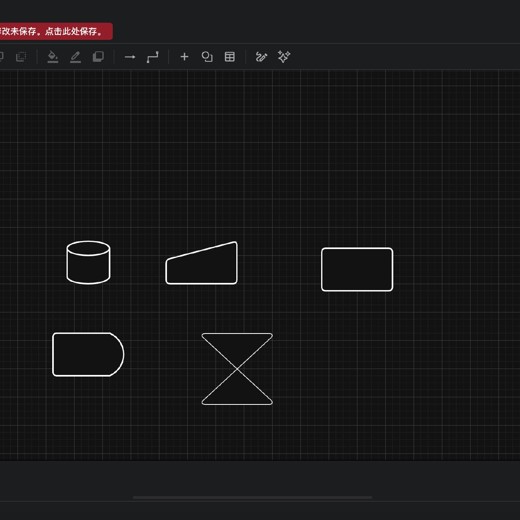Screen dimensions: 520x520
Task: Click the Table insert icon
Action: pos(230,57)
